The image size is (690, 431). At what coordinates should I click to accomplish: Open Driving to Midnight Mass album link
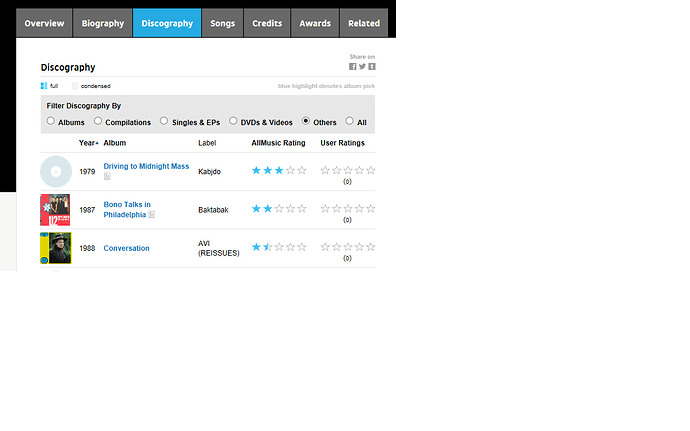(146, 166)
